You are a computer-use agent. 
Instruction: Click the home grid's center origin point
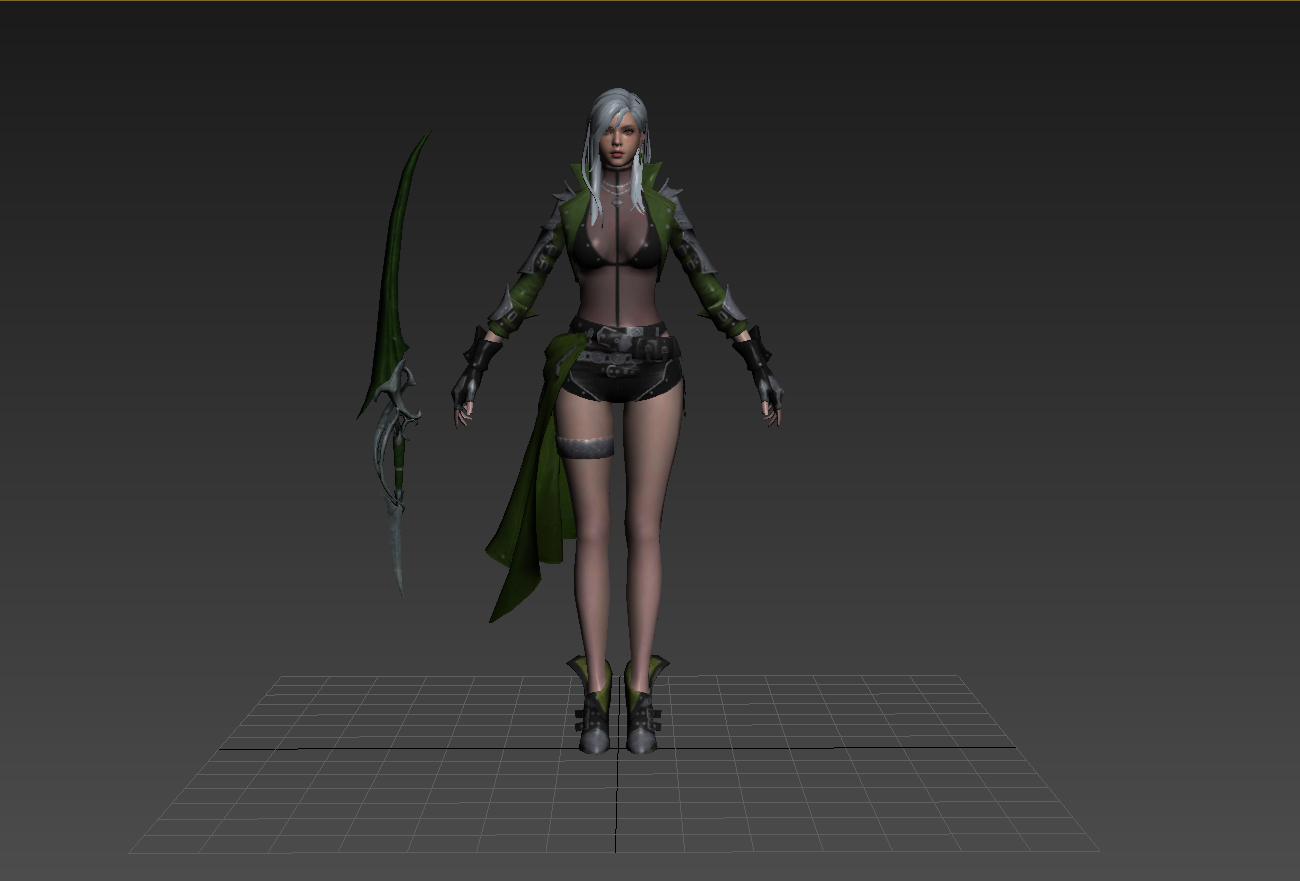coord(617,748)
